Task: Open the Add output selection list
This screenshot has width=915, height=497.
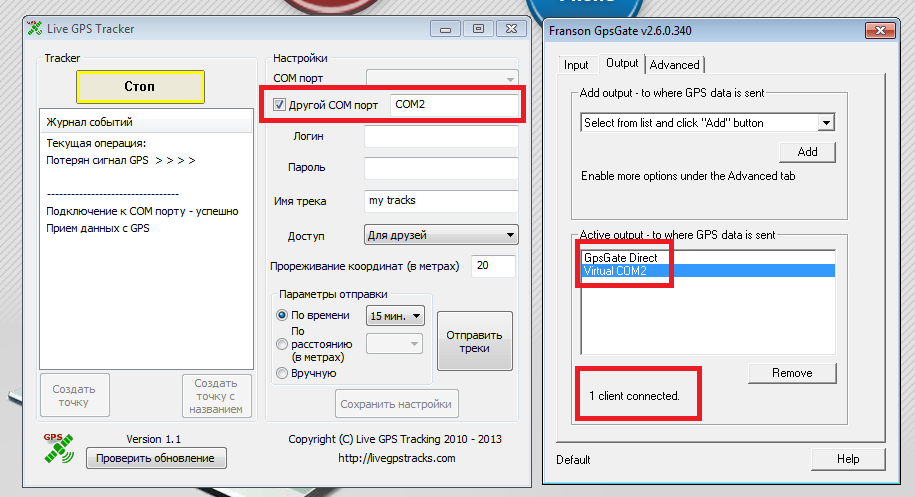Action: pos(708,123)
